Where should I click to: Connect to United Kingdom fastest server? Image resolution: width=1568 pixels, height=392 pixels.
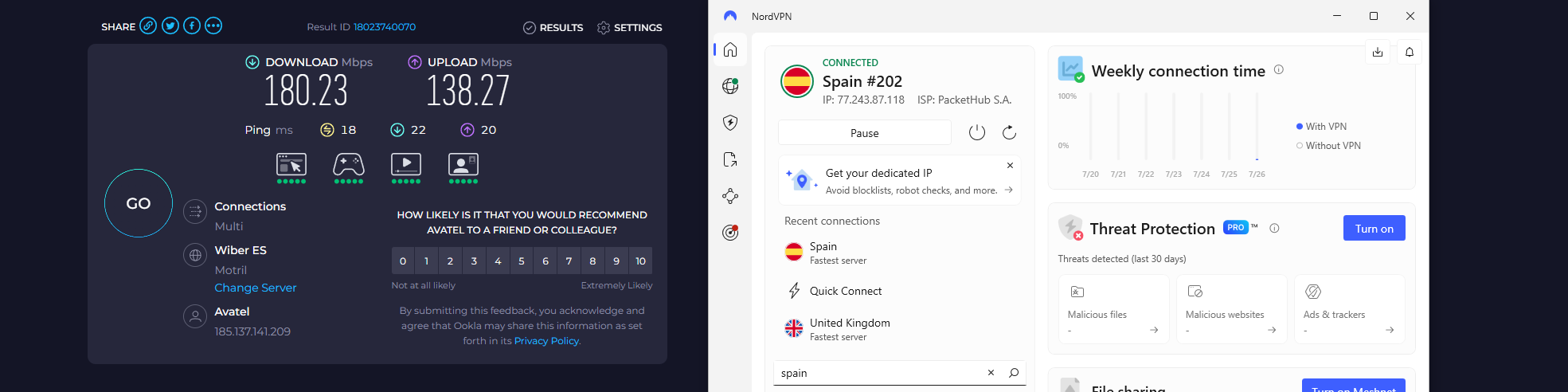[899, 329]
